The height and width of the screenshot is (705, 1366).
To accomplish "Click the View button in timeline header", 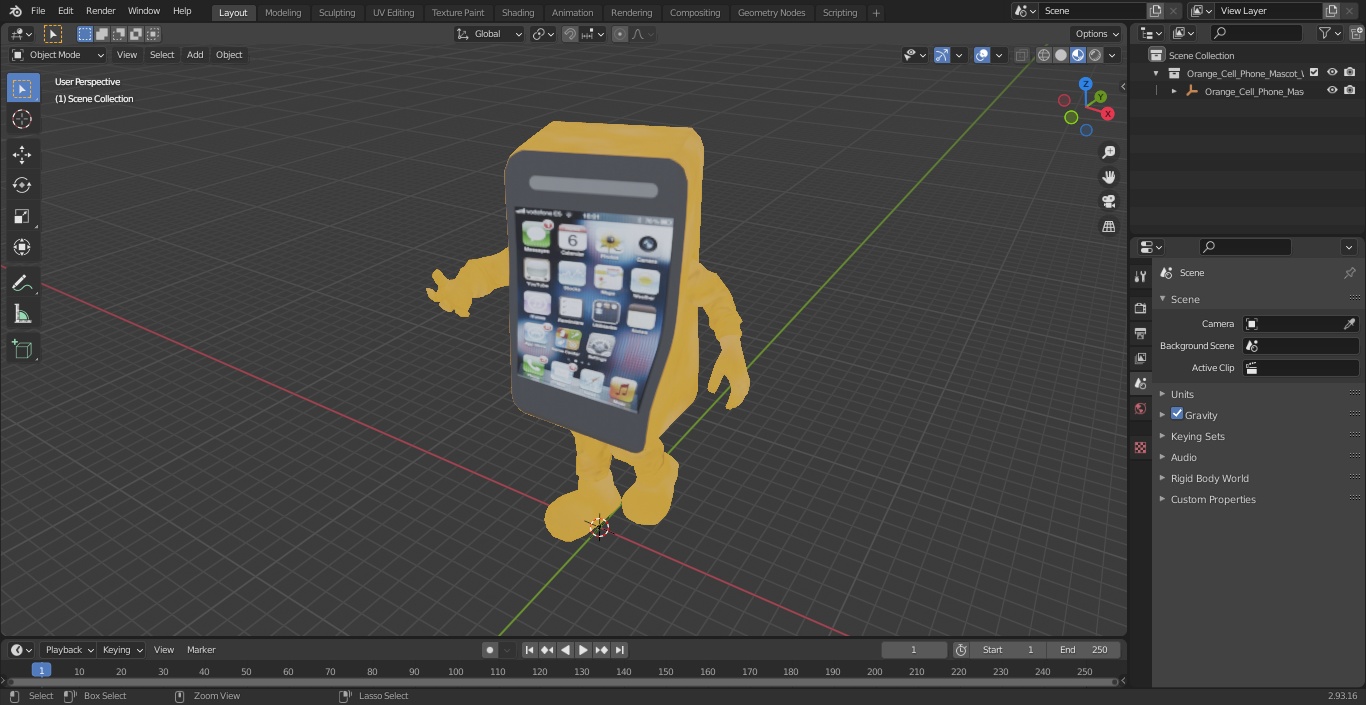I will [x=164, y=650].
